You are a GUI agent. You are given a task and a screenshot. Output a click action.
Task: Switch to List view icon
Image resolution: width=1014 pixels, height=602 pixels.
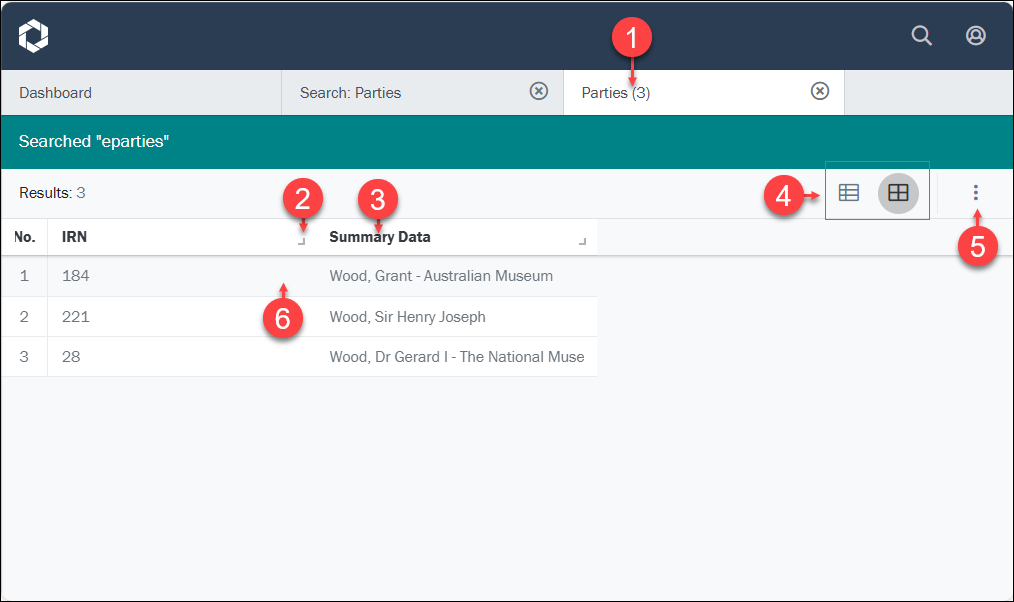coord(849,193)
